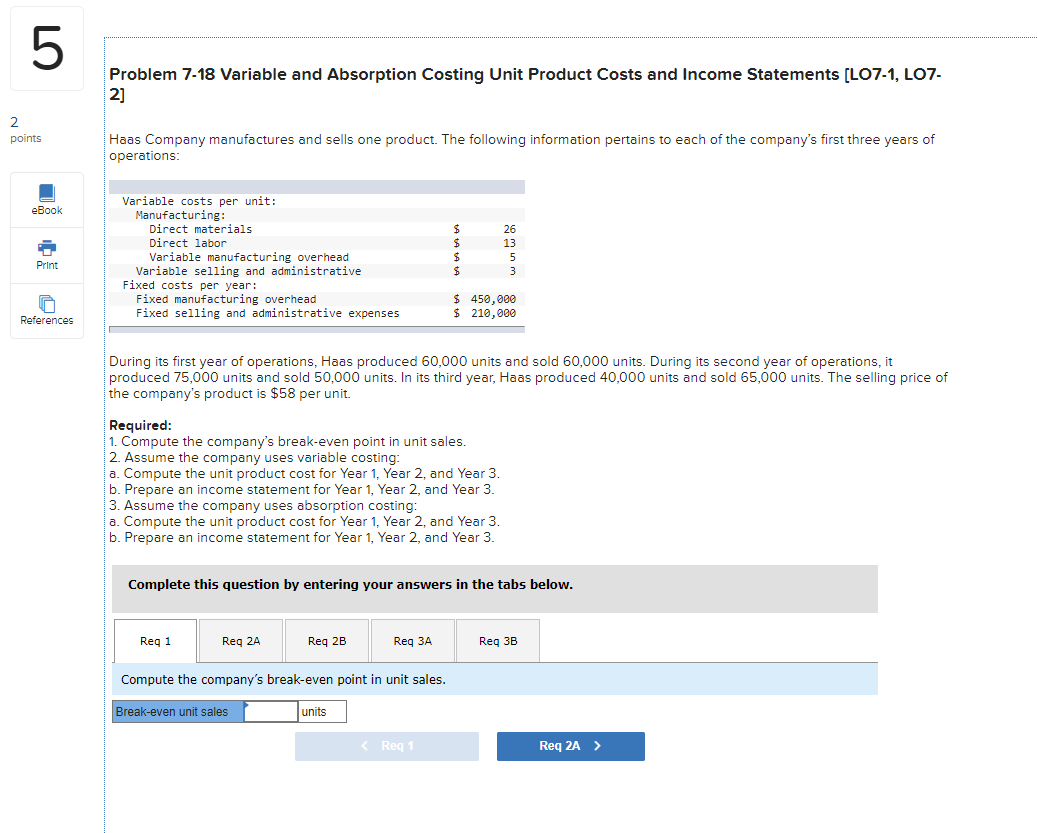Switch to the Req 2A tab
Screen dimensions: 1037x833
click(x=240, y=640)
